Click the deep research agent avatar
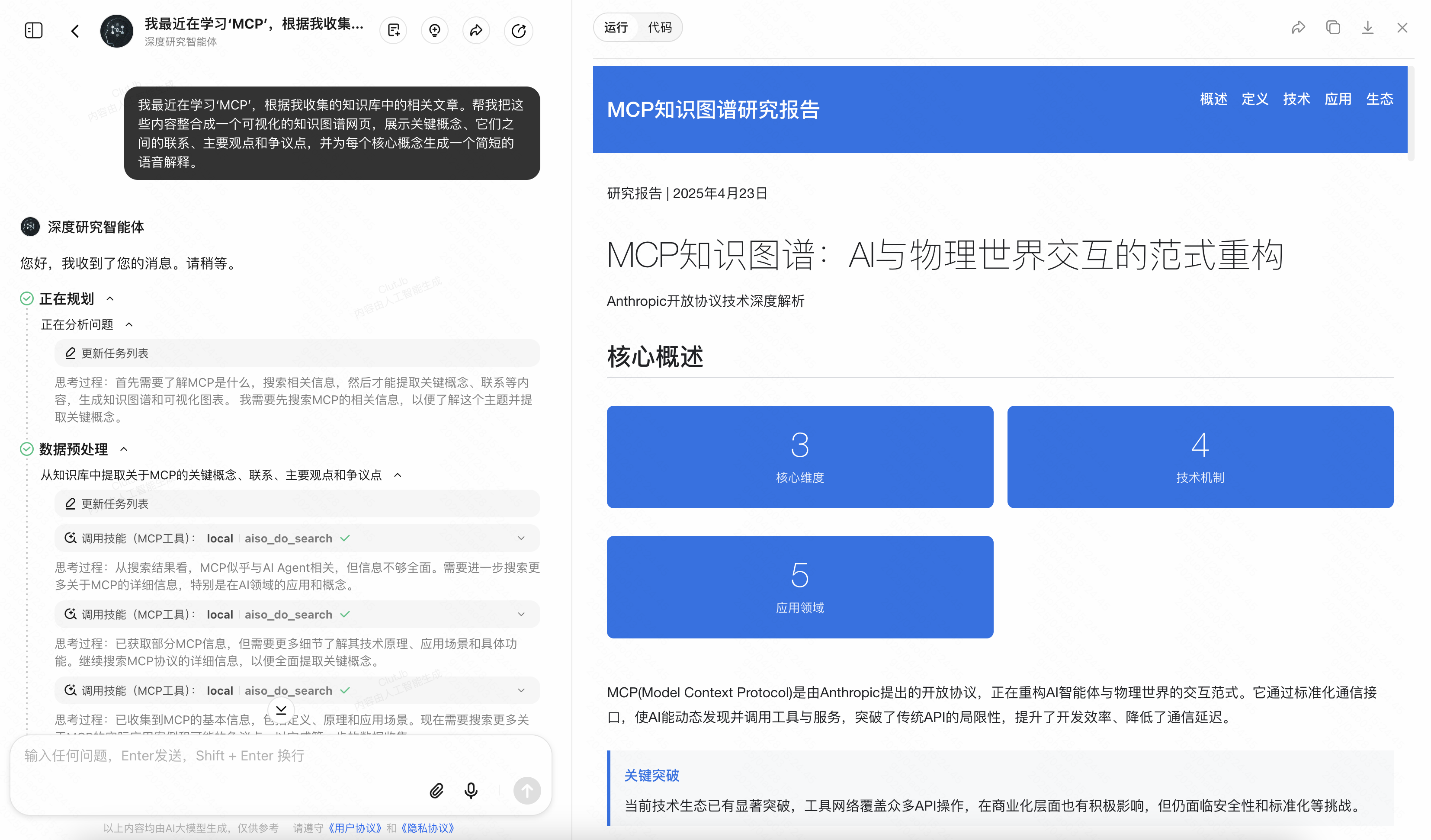Screen dimensions: 1431x840 116,31
